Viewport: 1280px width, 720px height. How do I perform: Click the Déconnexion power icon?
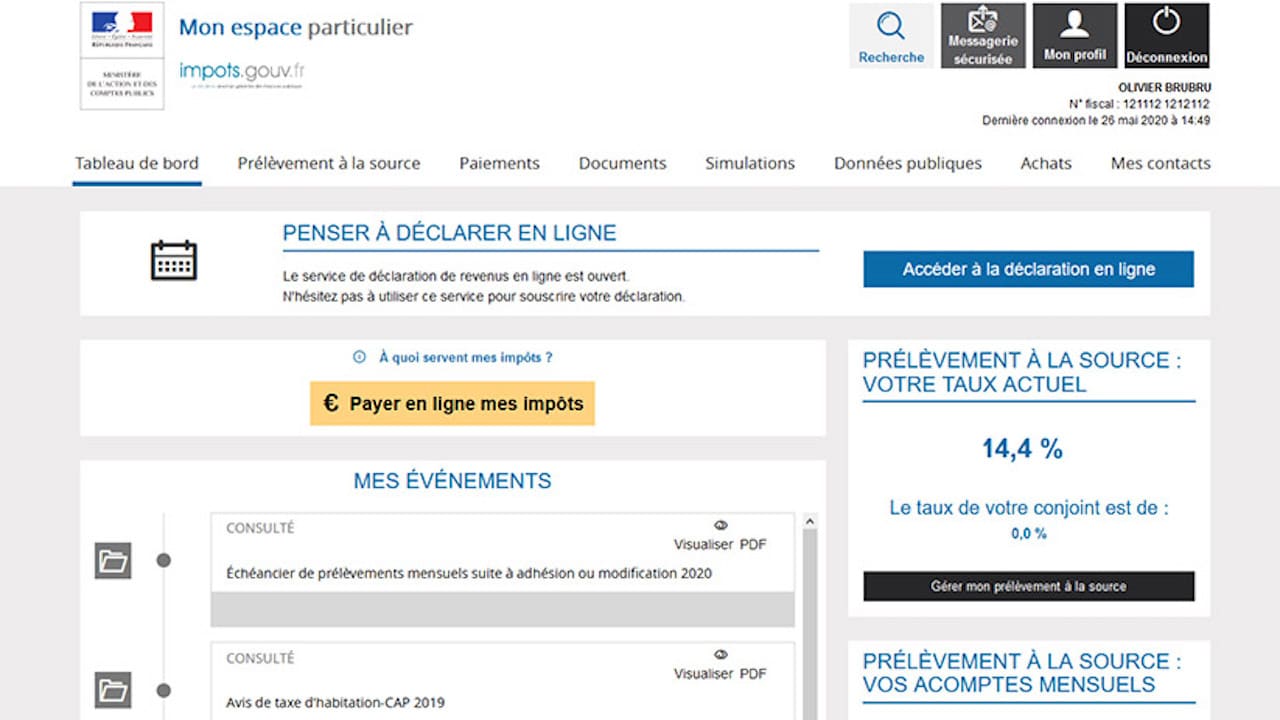(1166, 23)
